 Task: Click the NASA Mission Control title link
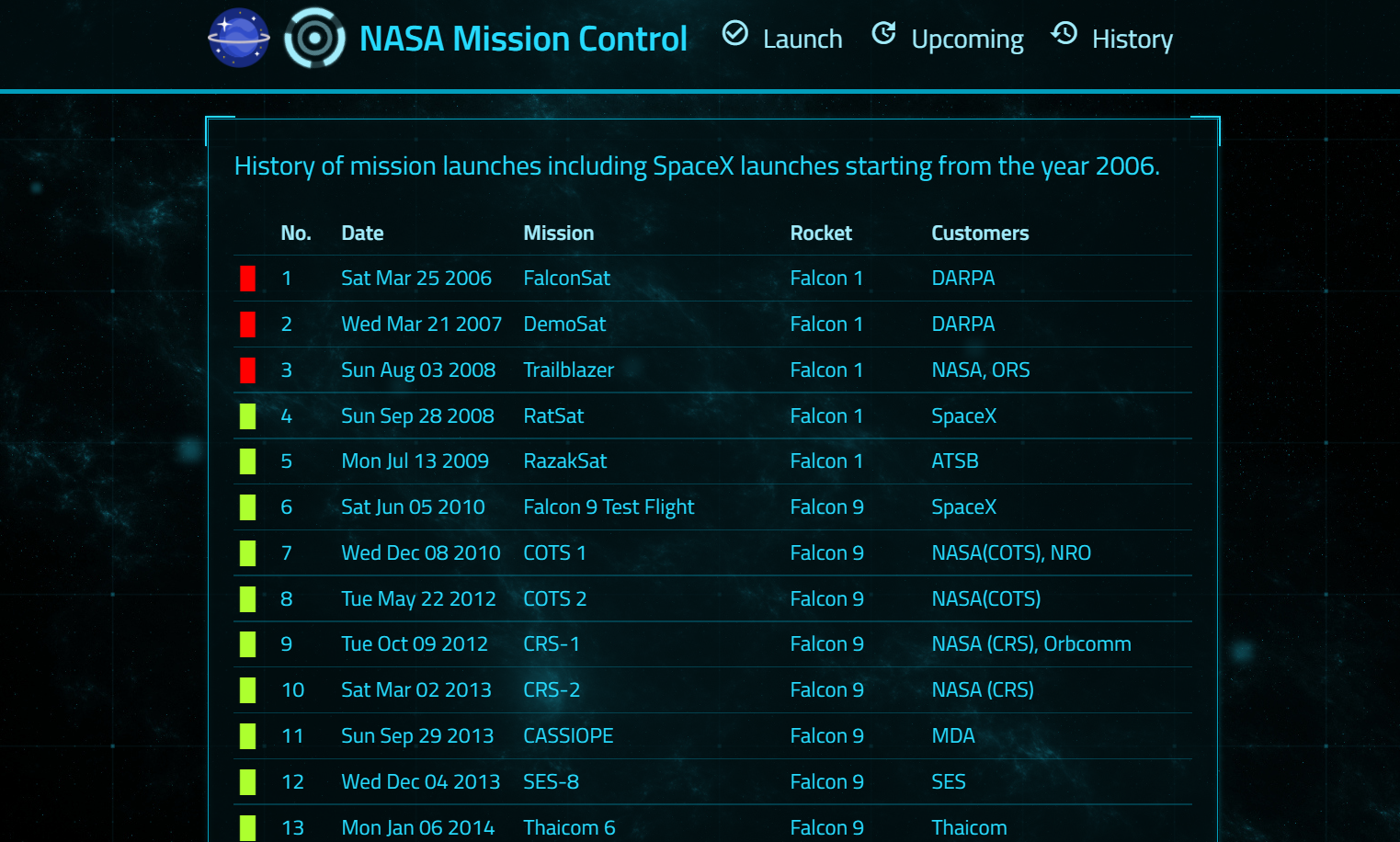522,39
